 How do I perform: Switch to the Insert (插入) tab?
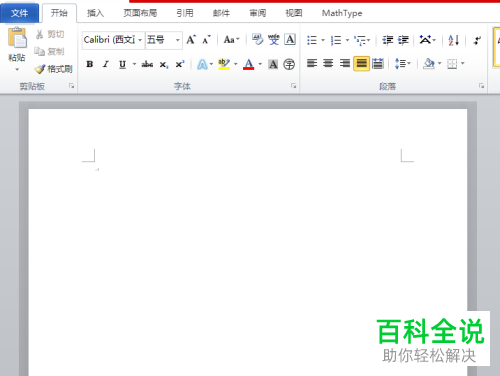point(95,13)
